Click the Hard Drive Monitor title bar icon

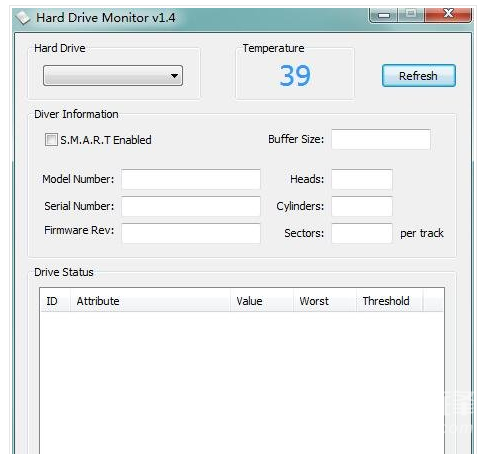tap(23, 18)
